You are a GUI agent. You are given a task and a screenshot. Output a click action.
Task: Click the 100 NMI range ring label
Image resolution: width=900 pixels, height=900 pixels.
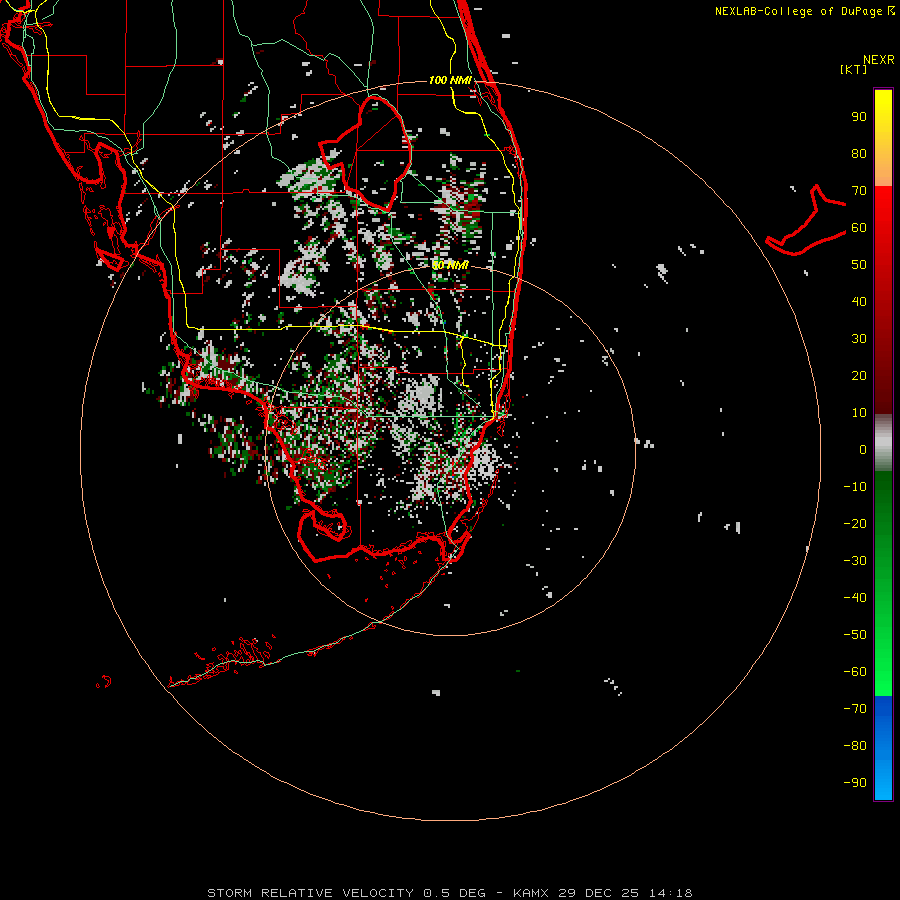click(450, 80)
